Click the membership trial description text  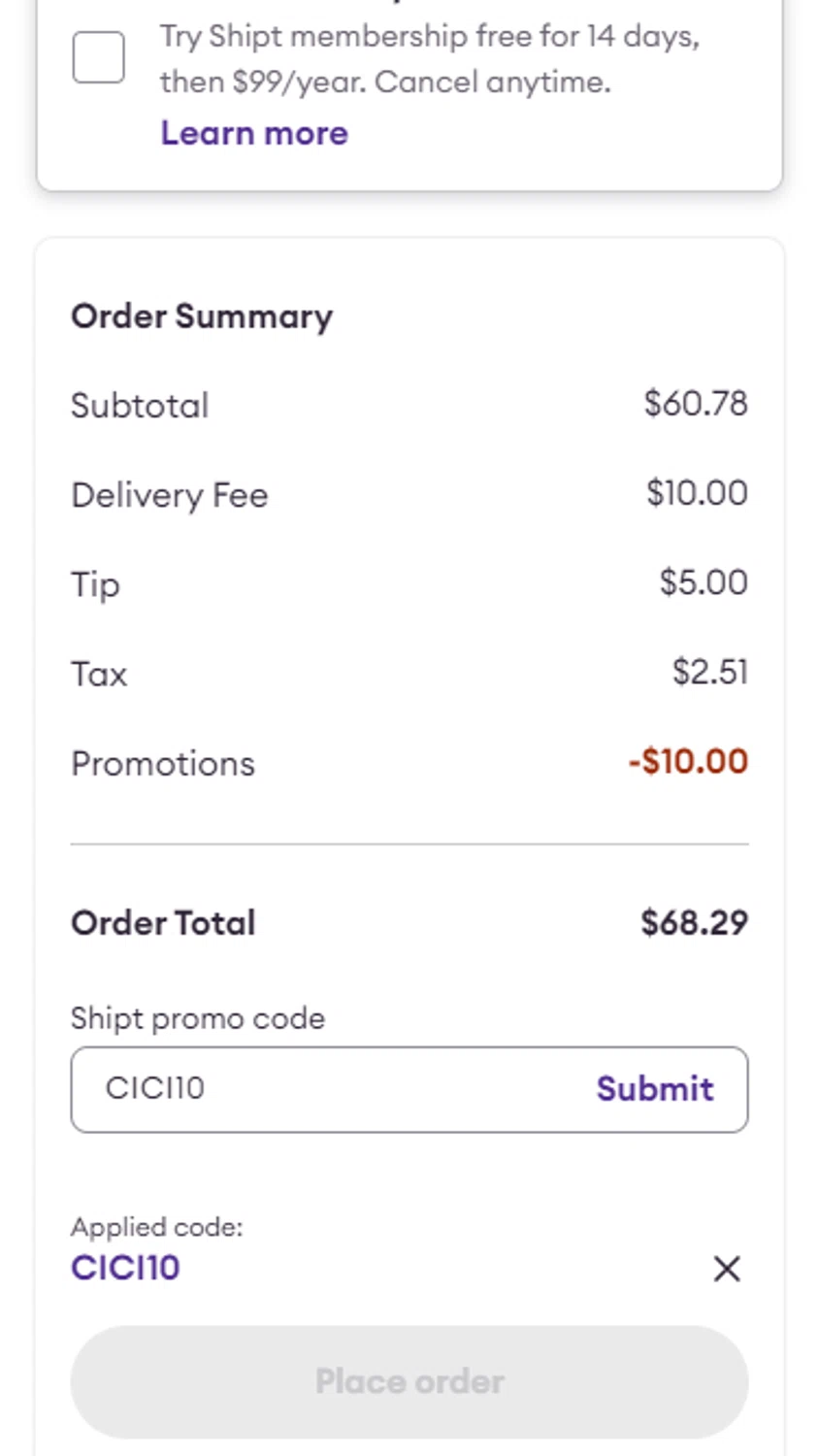point(429,58)
